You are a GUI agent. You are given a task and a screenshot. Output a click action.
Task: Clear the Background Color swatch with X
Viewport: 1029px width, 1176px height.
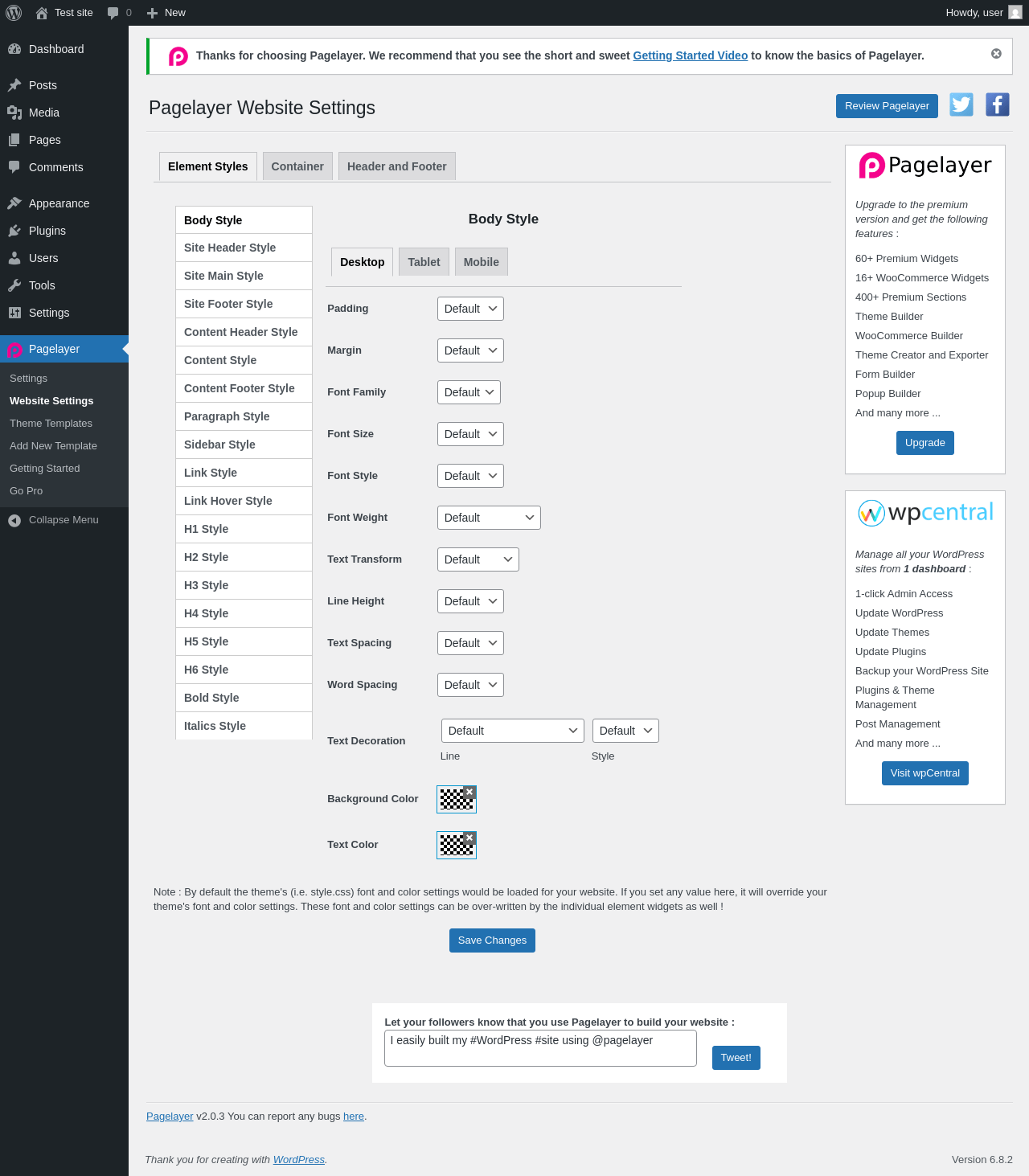469,792
